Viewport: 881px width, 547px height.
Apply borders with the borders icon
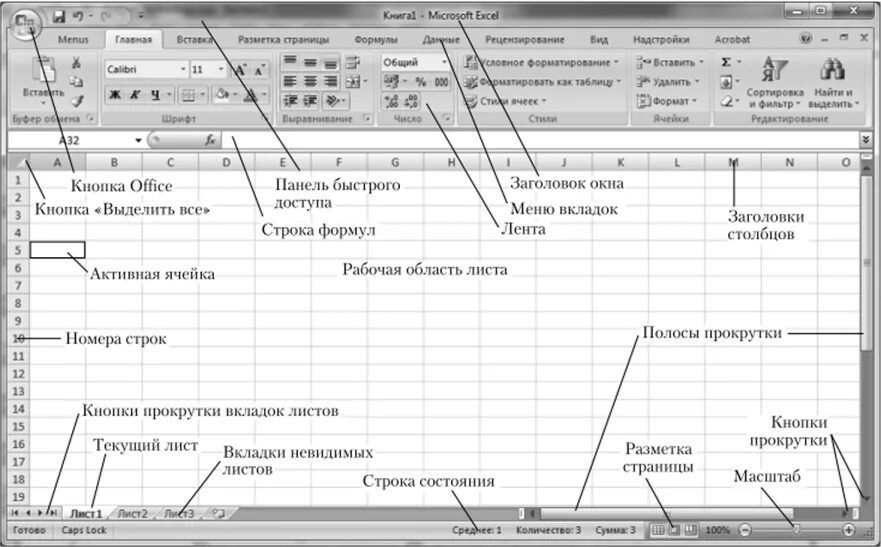point(188,95)
